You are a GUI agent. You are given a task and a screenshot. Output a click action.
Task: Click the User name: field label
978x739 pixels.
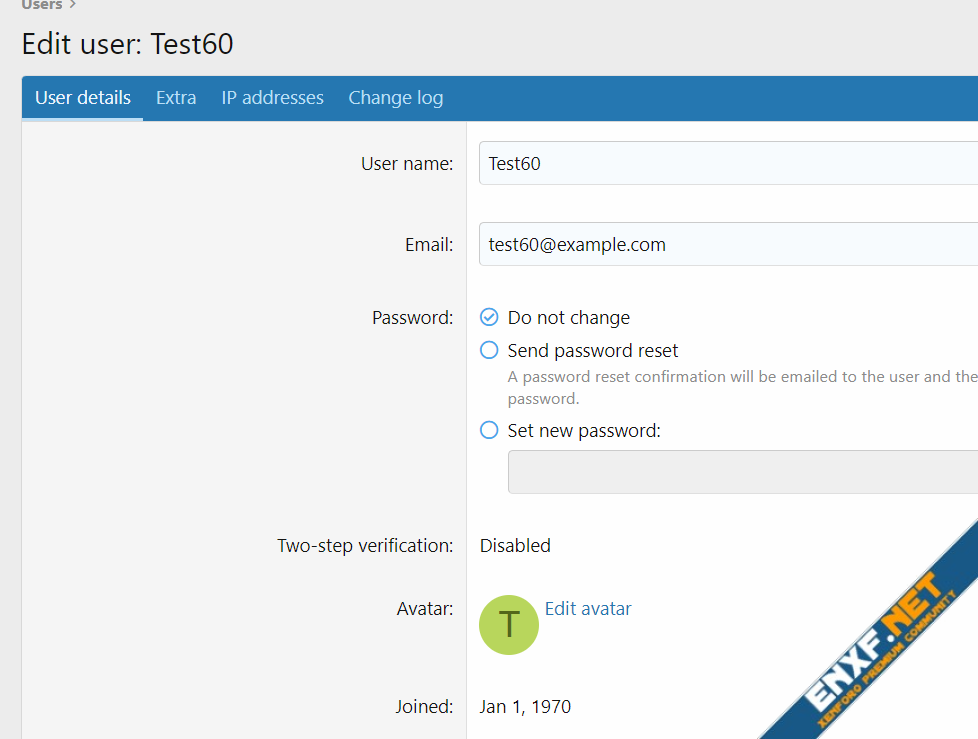click(406, 164)
